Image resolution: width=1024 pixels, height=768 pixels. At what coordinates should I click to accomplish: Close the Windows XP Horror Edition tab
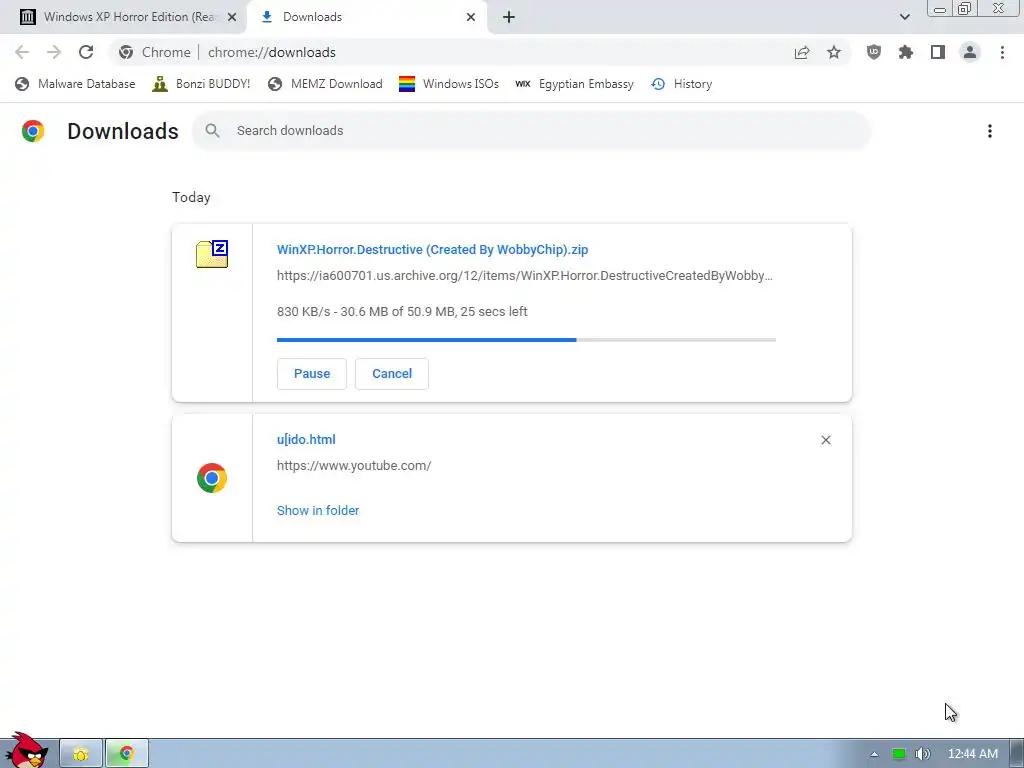232,17
